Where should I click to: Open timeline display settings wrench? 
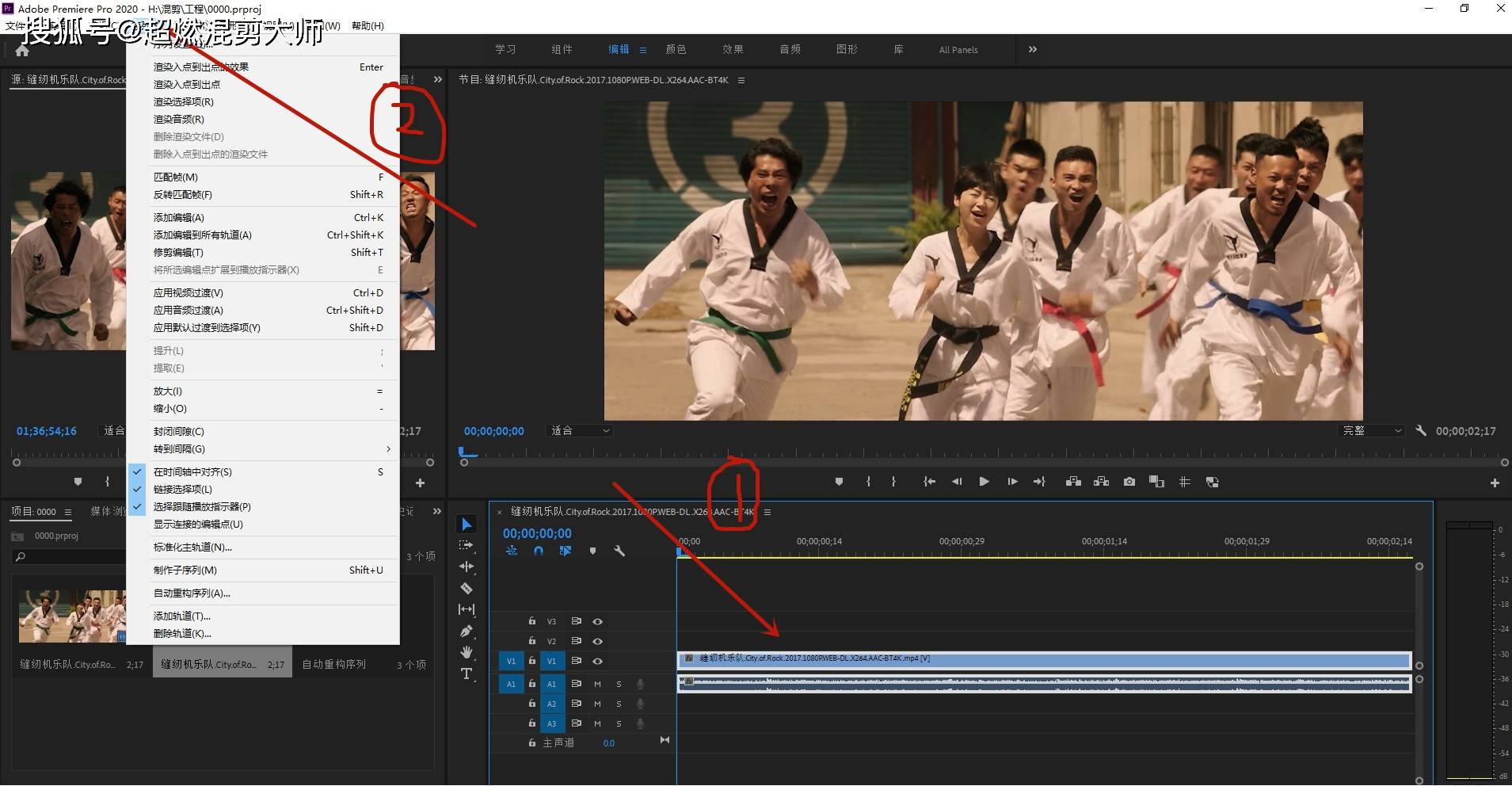(619, 551)
